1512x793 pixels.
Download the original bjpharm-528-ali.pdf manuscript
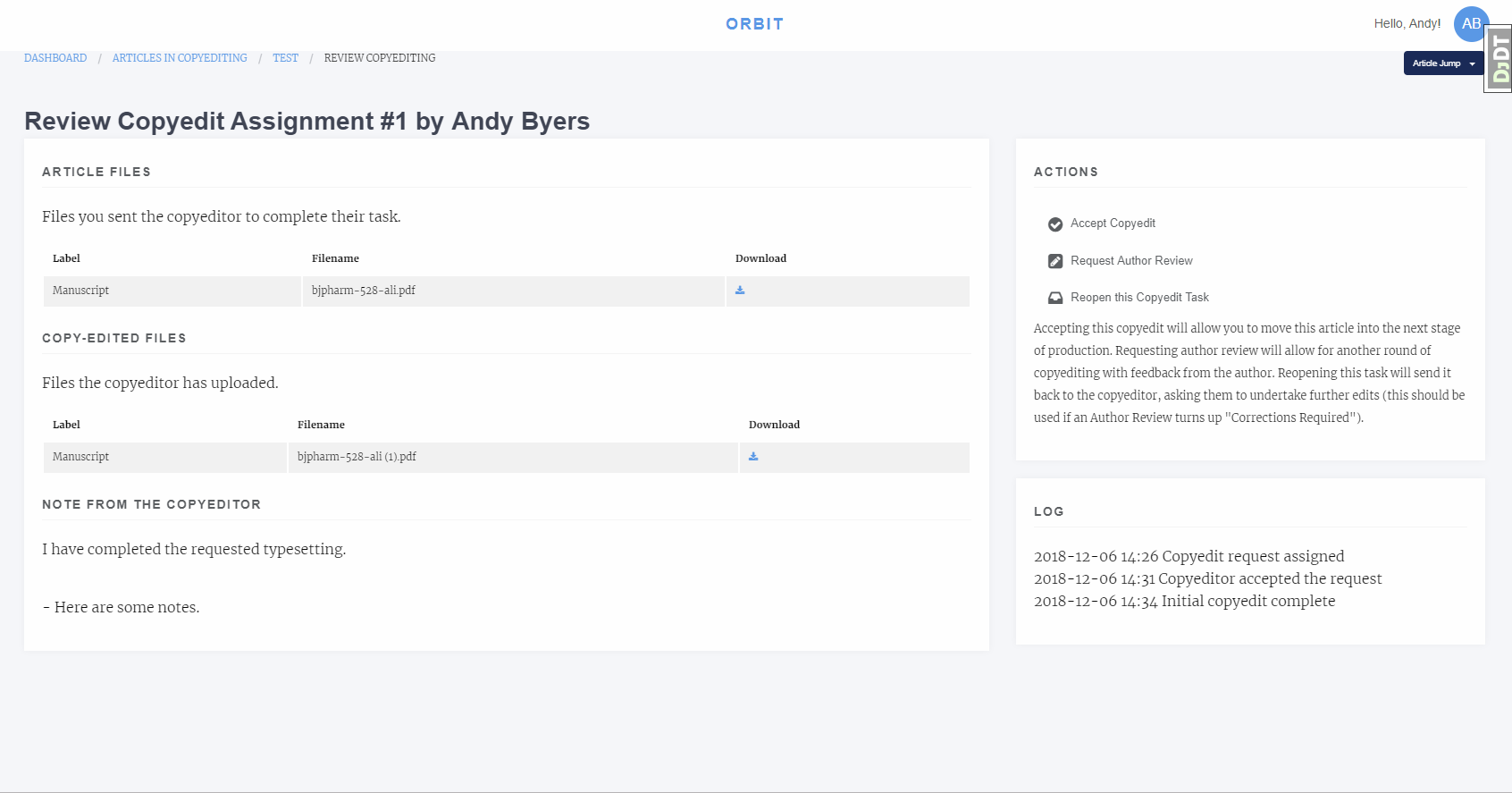tap(740, 291)
